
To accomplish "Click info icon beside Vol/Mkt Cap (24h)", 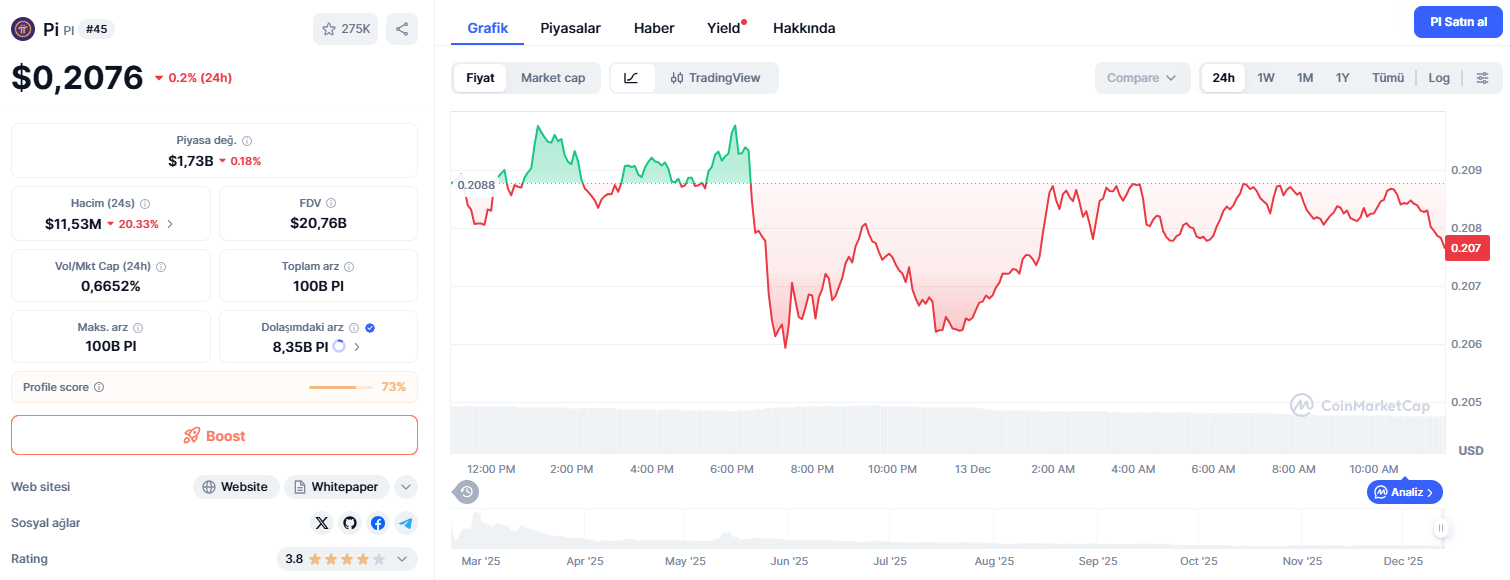I will (161, 267).
